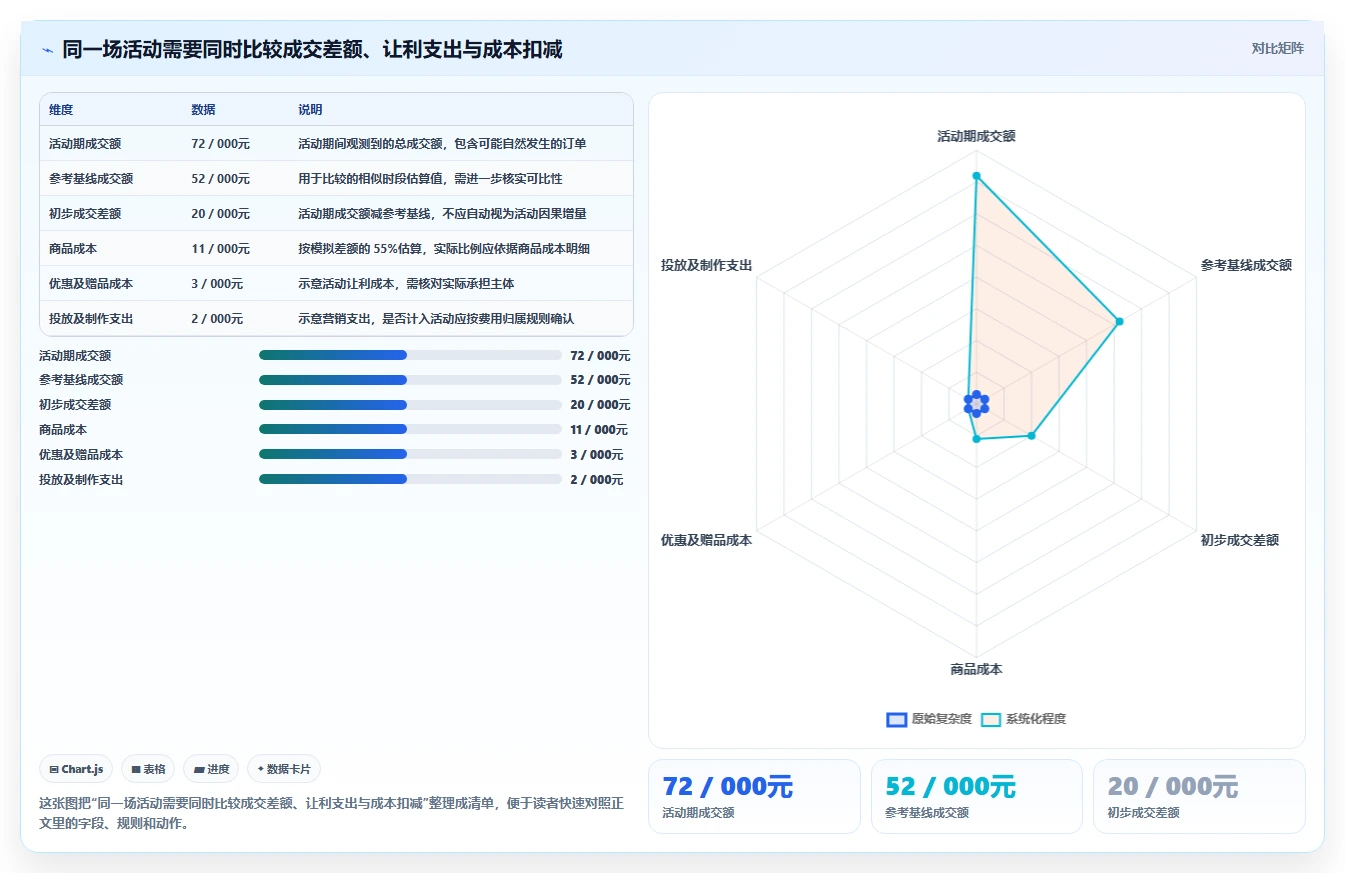
Task: Click the 商品成本 radar axis label
Action: [976, 670]
